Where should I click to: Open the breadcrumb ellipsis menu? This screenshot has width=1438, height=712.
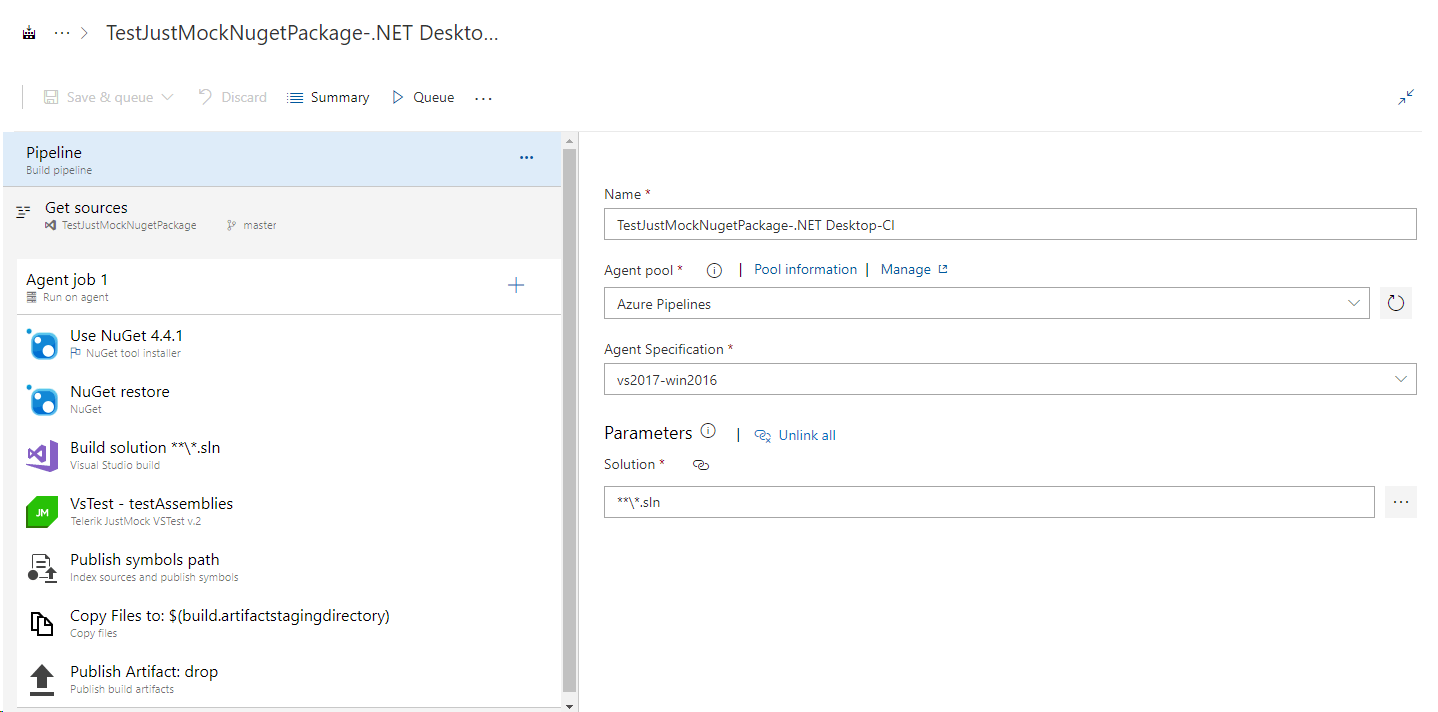click(x=62, y=33)
